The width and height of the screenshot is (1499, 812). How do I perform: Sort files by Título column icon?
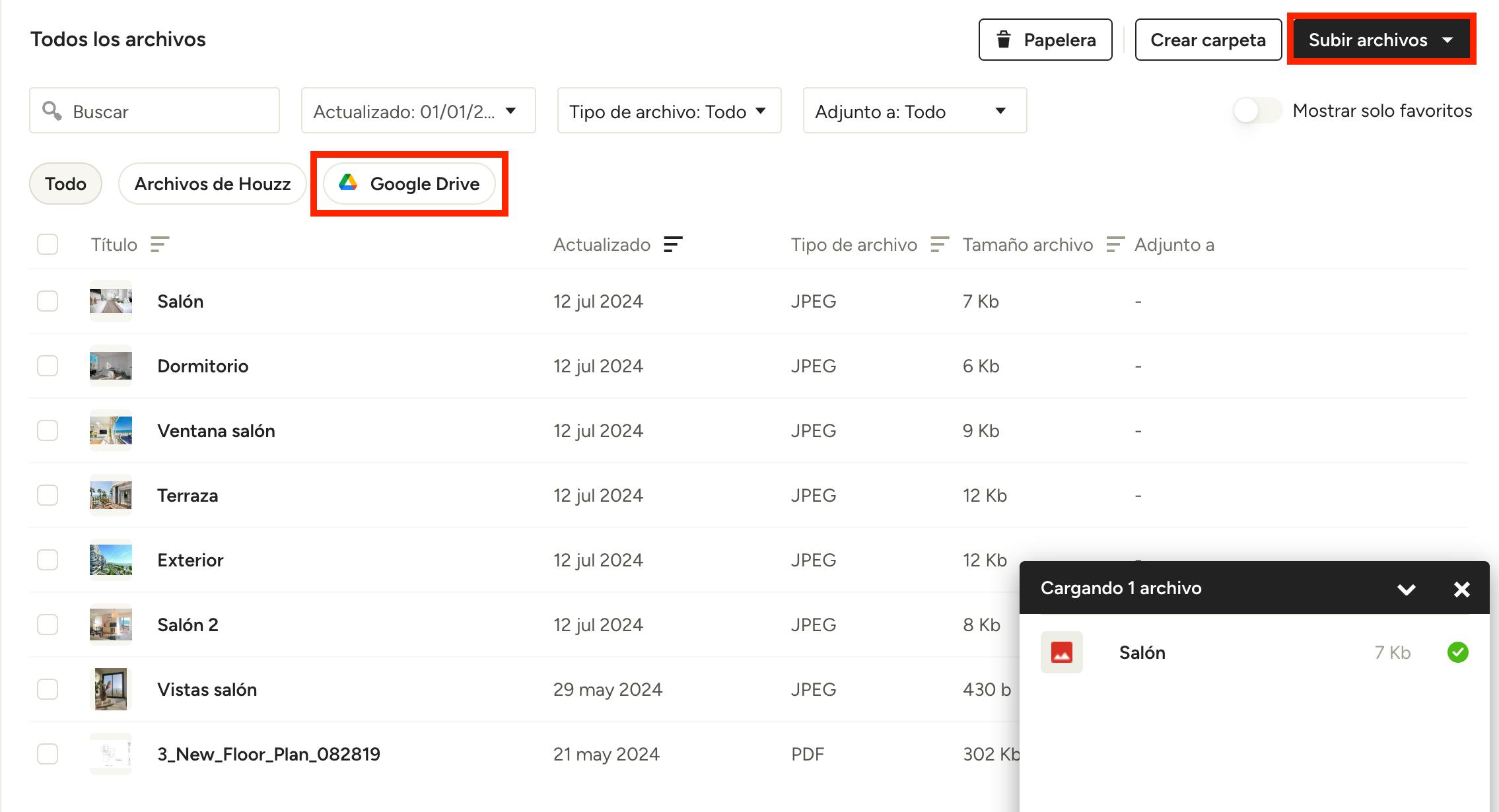(x=160, y=245)
